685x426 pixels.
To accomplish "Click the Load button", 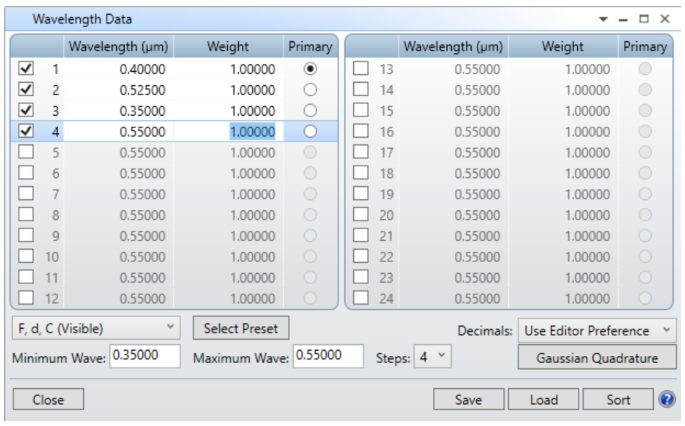I will [x=543, y=399].
